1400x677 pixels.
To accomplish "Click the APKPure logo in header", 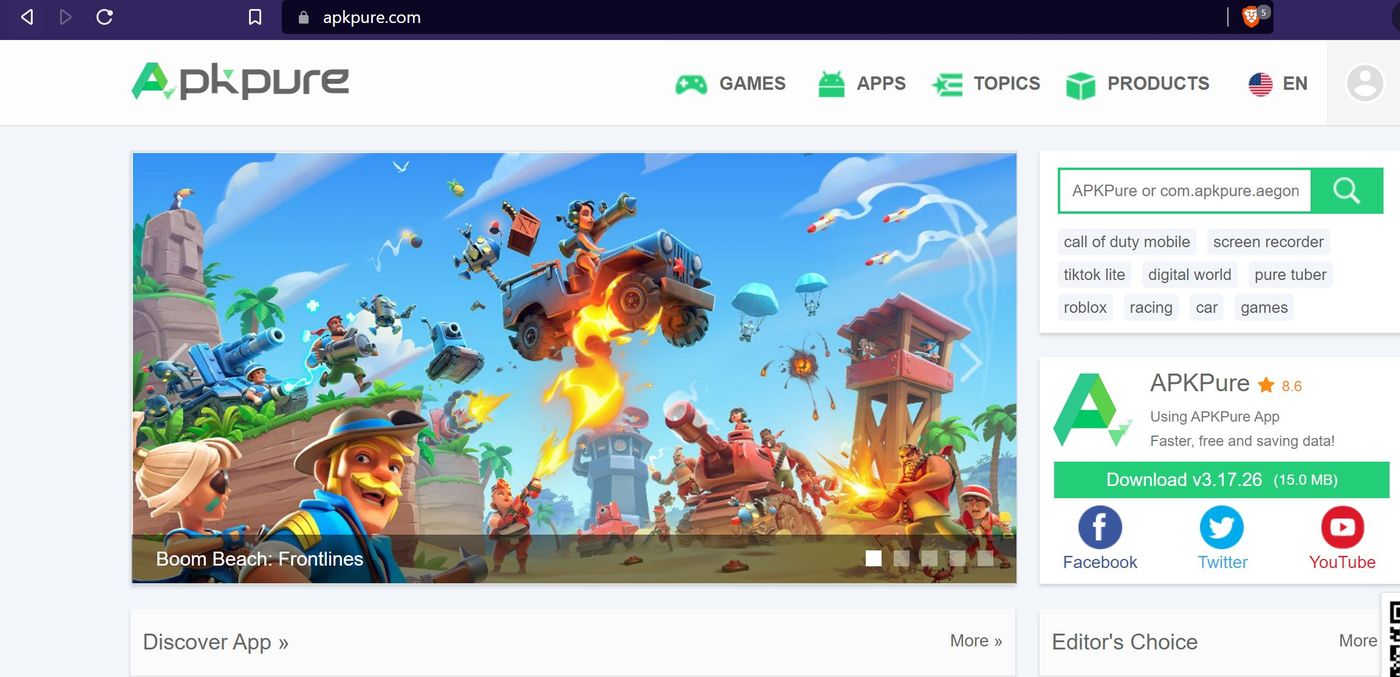I will click(x=240, y=81).
